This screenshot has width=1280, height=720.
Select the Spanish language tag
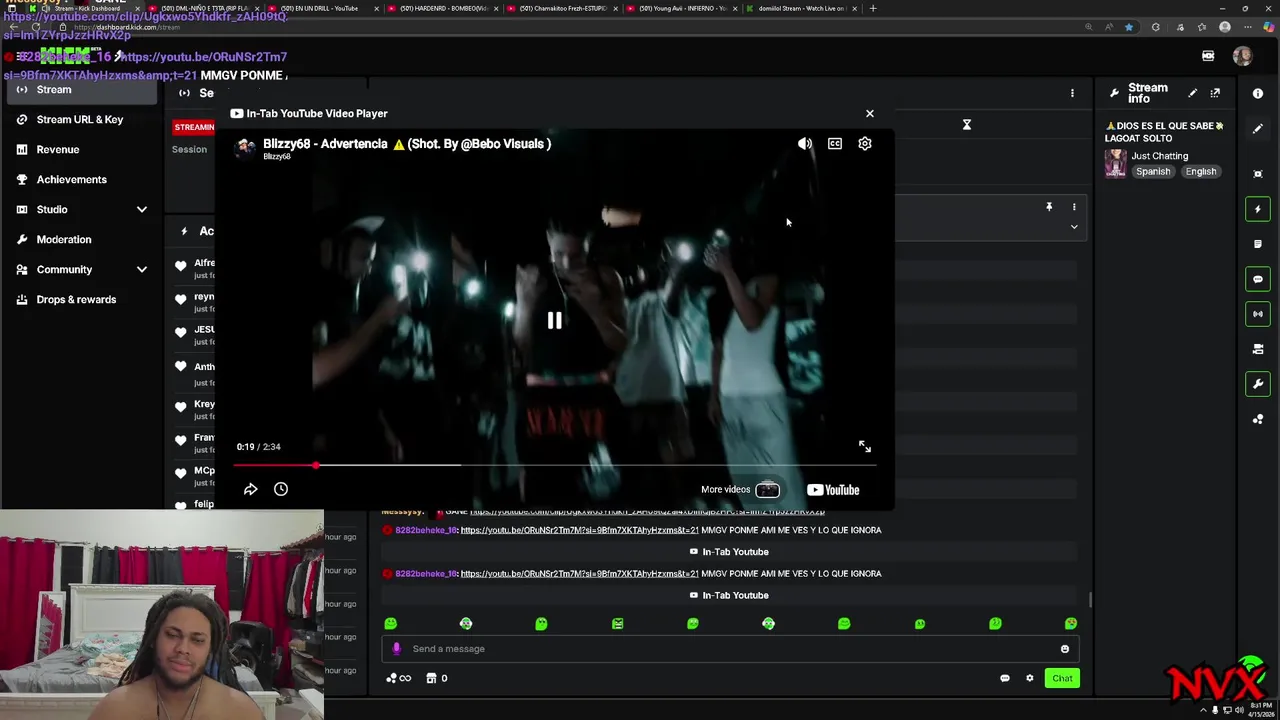click(1153, 172)
